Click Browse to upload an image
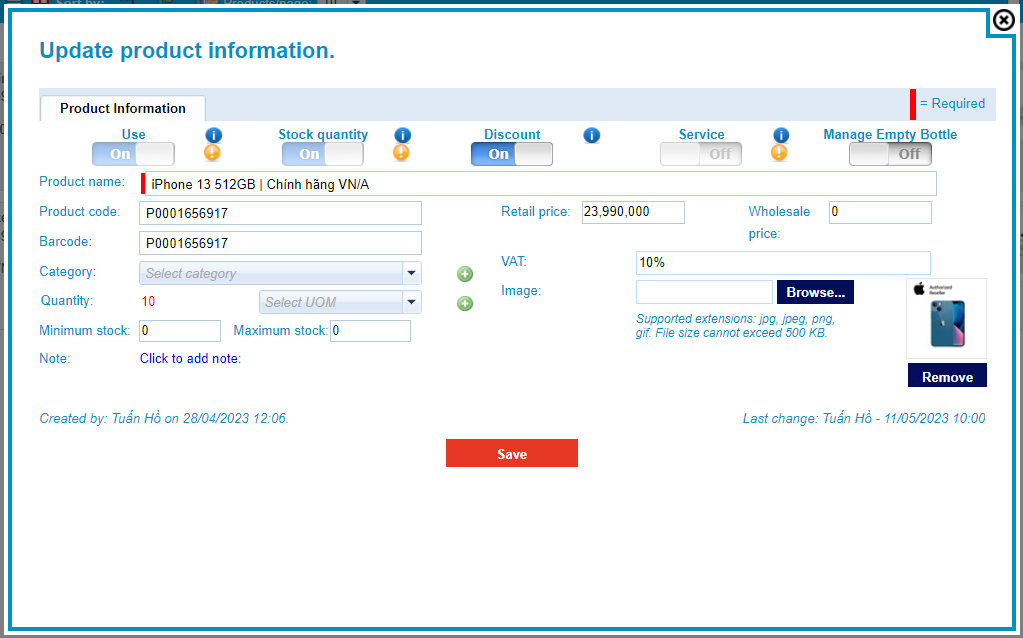The width and height of the screenshot is (1023, 638). 815,292
